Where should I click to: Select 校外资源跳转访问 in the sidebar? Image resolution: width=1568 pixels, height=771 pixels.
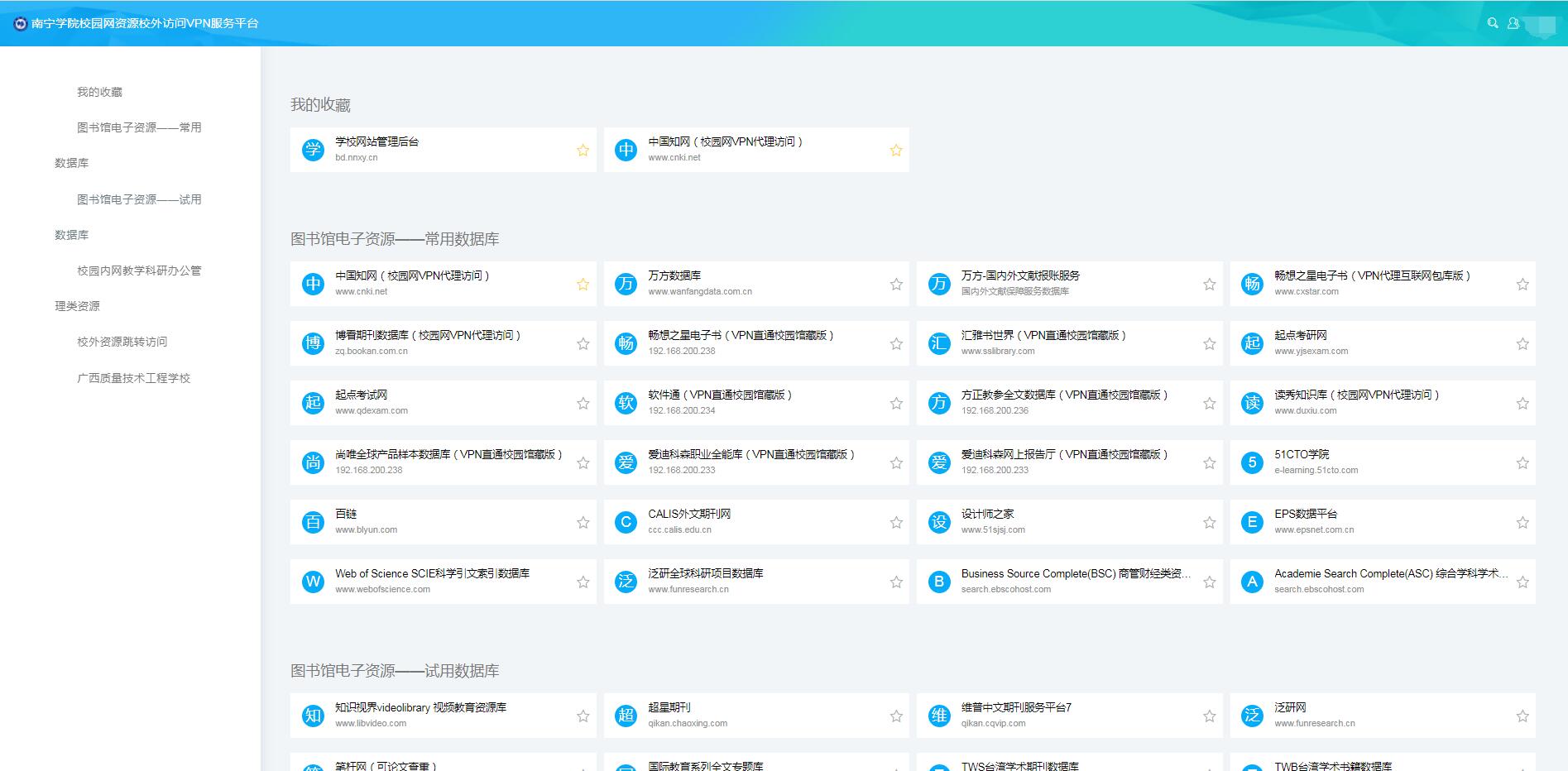pos(122,342)
